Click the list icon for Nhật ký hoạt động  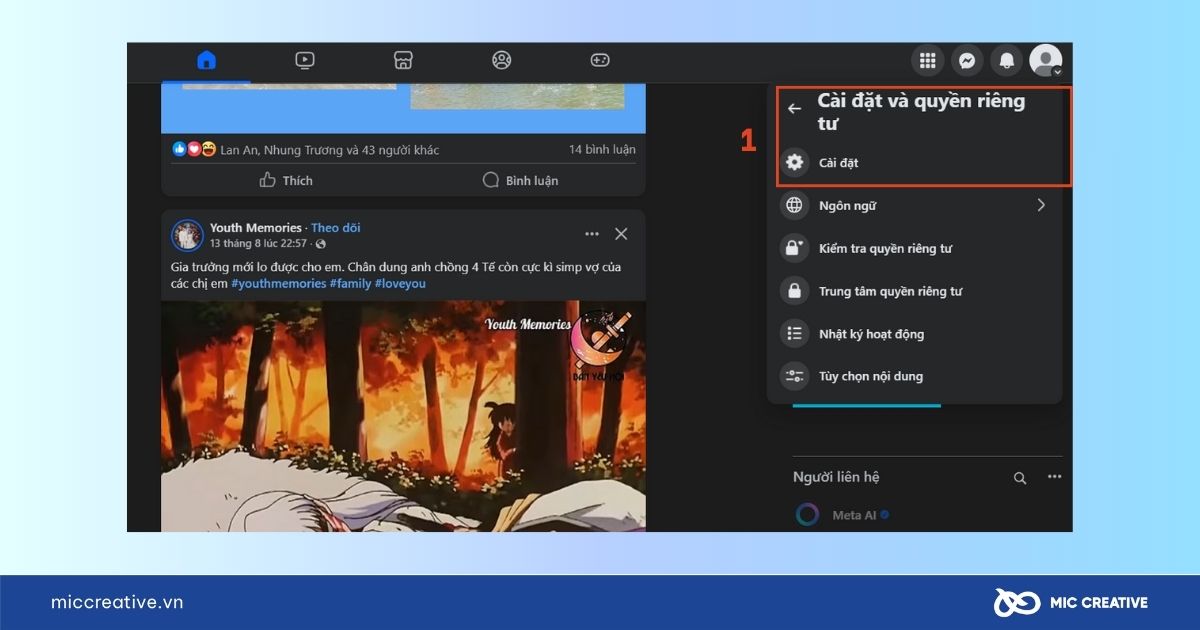click(795, 334)
